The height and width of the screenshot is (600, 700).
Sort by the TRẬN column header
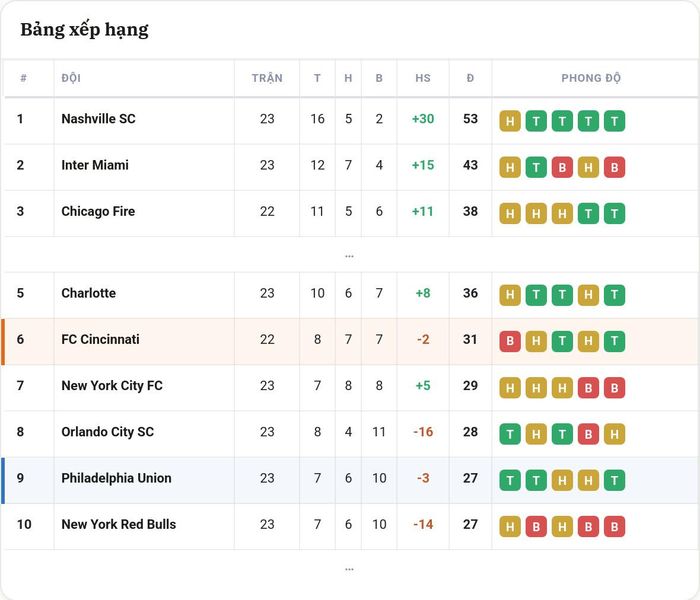click(267, 78)
